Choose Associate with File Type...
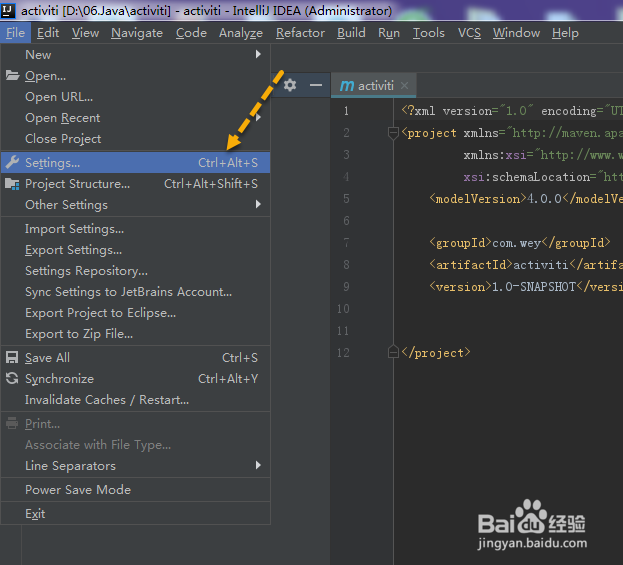The image size is (623, 565). point(135,445)
